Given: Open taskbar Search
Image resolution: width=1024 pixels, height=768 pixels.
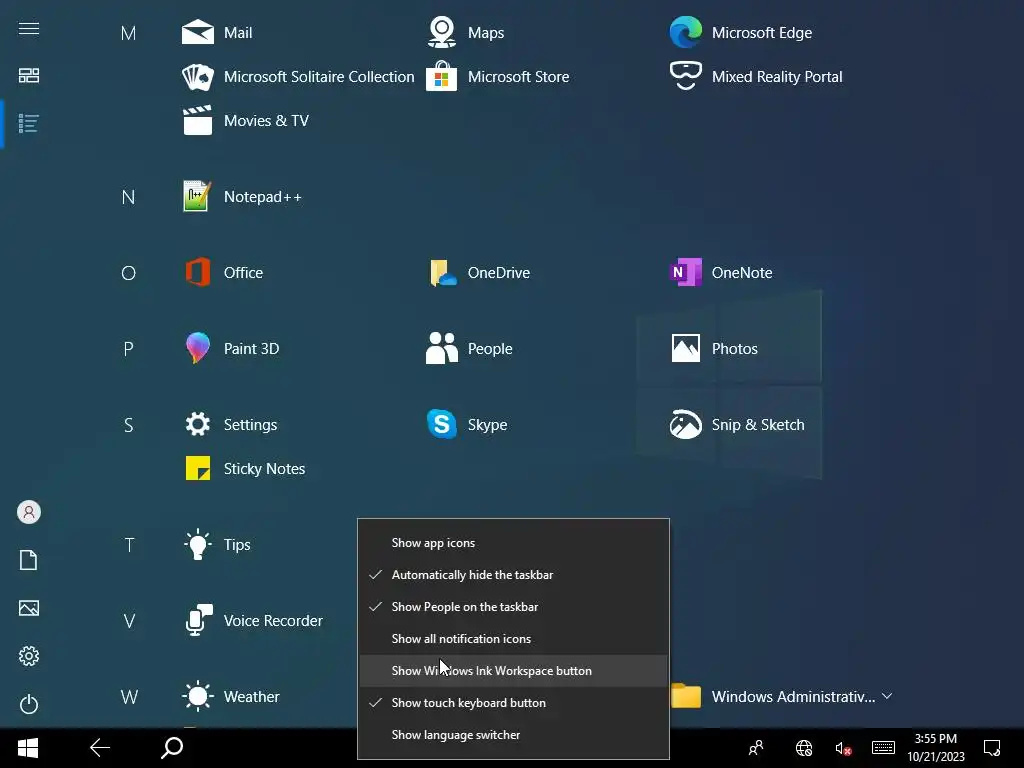Looking at the screenshot, I should (172, 748).
